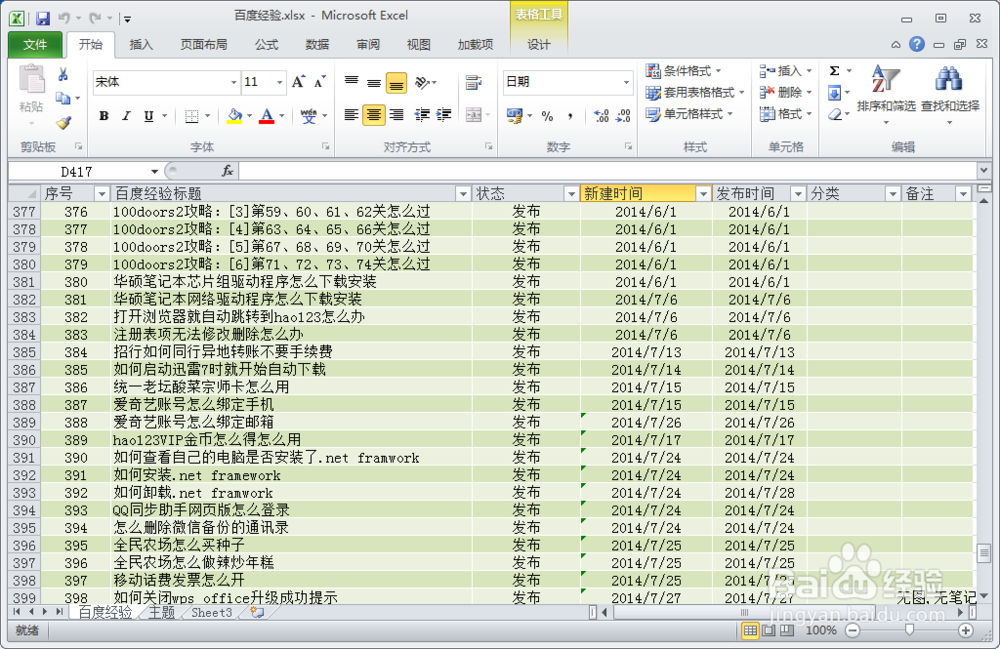This screenshot has width=1000, height=649.
Task: Toggle underline formatting
Action: (x=149, y=115)
